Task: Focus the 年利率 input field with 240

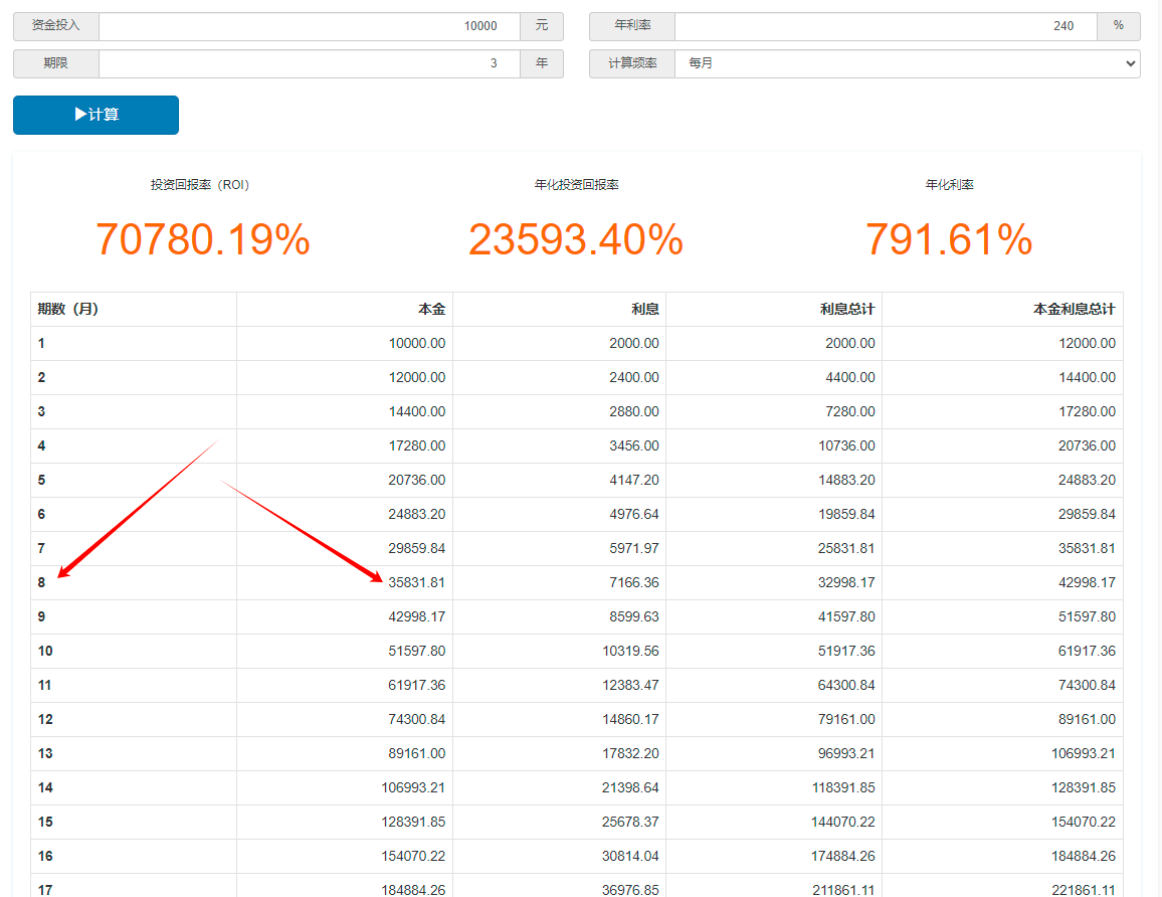Action: coord(886,26)
